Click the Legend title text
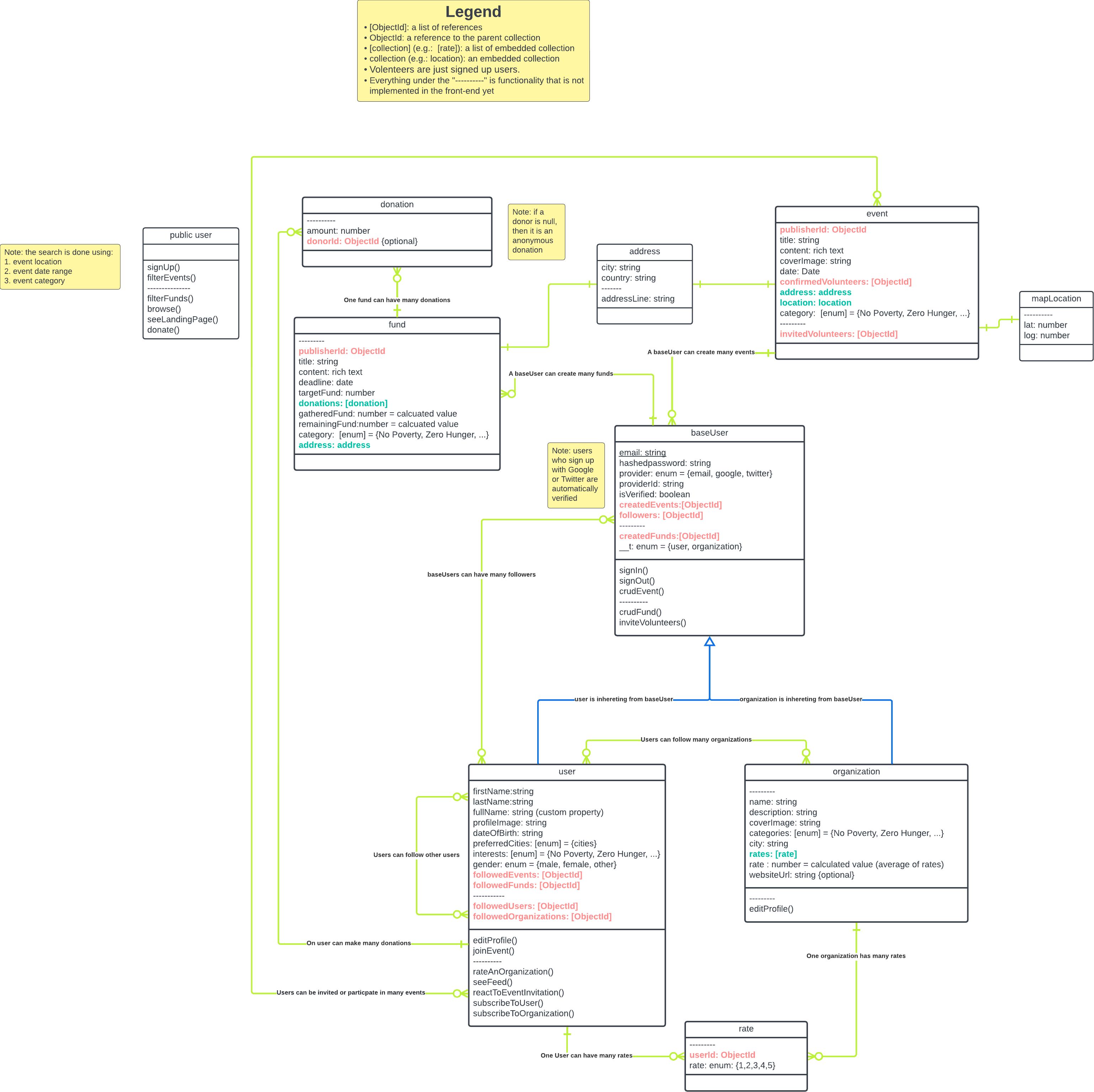 [473, 12]
